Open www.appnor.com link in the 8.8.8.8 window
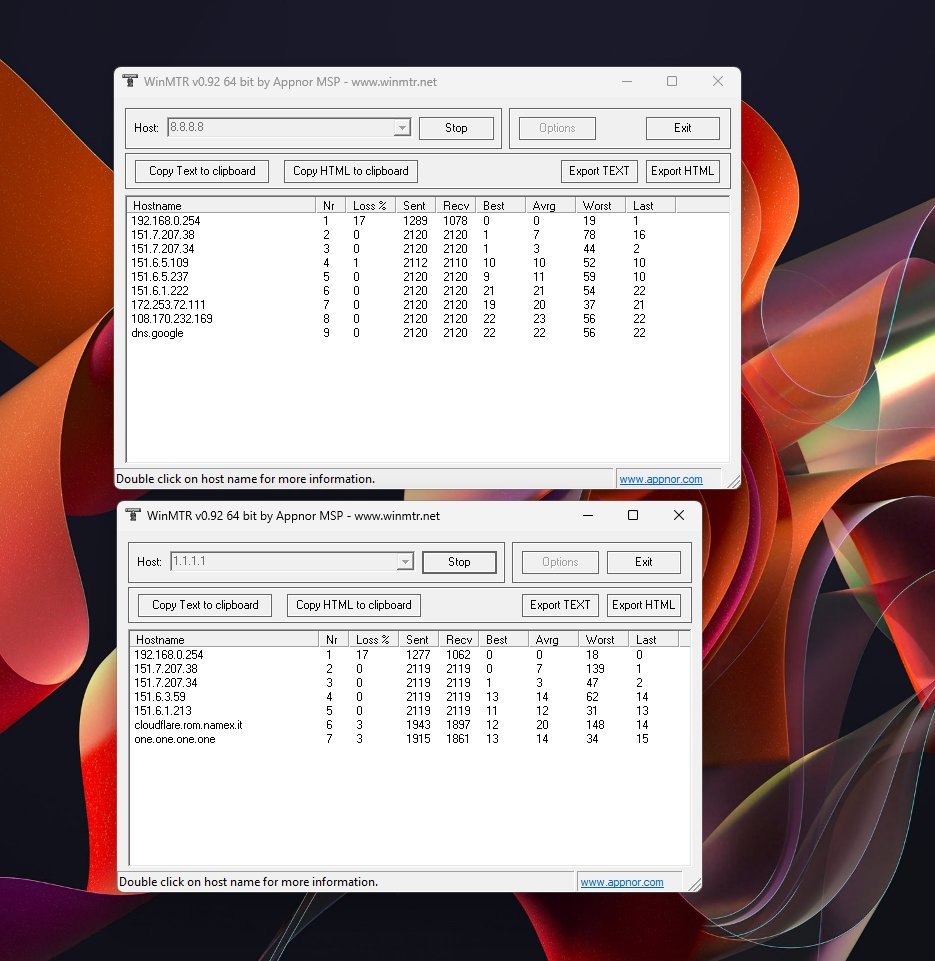 click(660, 480)
